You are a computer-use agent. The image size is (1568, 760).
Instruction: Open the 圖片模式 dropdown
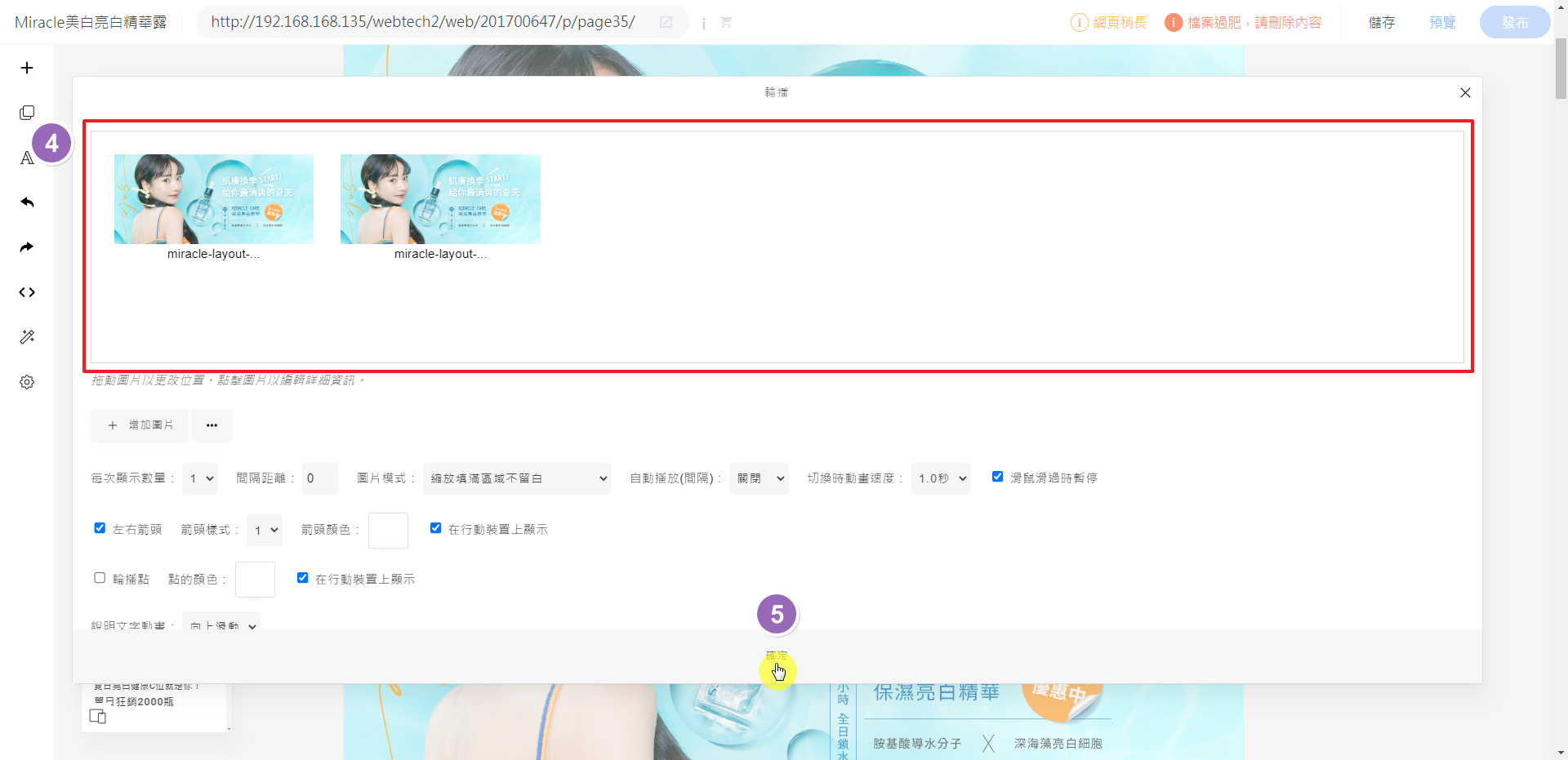pos(517,478)
